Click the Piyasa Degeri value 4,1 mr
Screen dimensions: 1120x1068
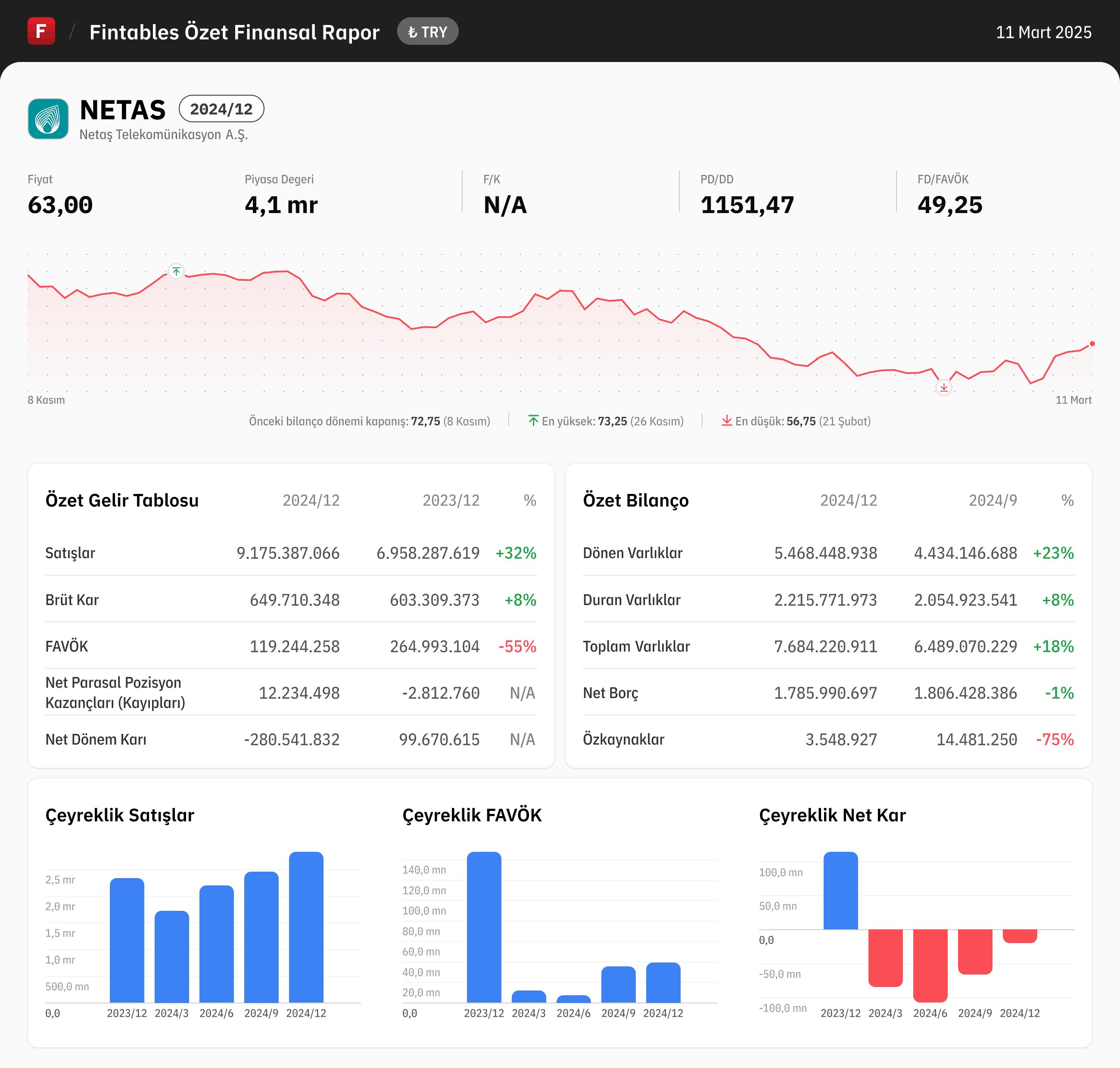(281, 205)
